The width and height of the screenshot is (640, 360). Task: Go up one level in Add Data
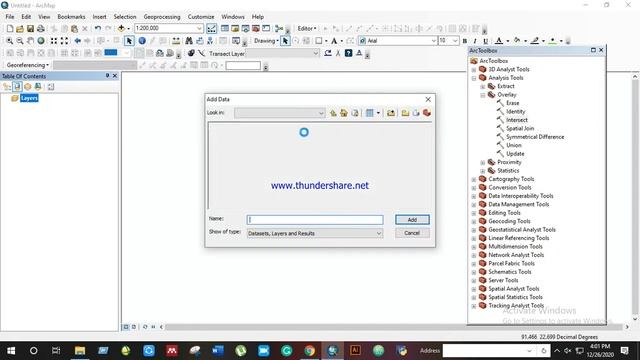(x=333, y=113)
